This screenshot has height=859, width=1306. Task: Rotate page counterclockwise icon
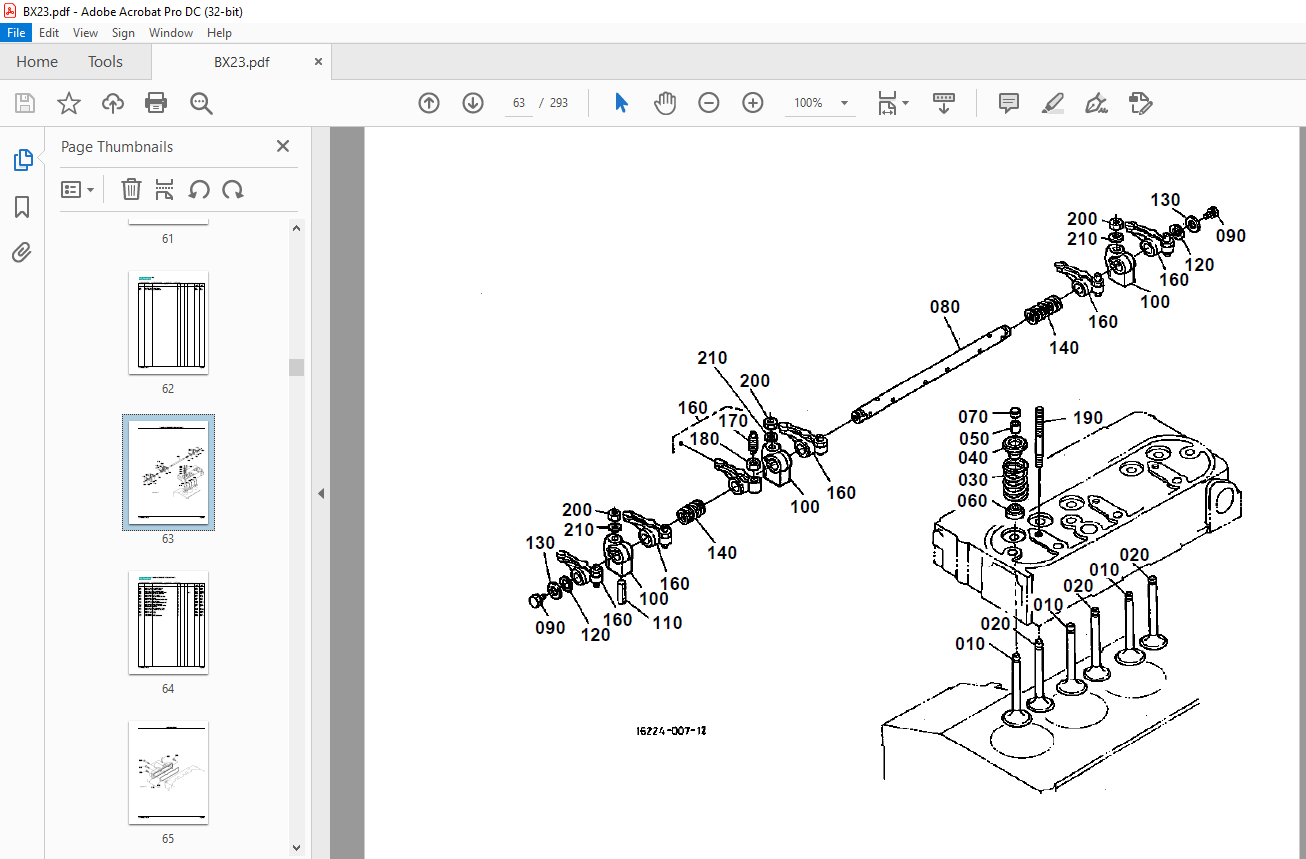tap(199, 189)
